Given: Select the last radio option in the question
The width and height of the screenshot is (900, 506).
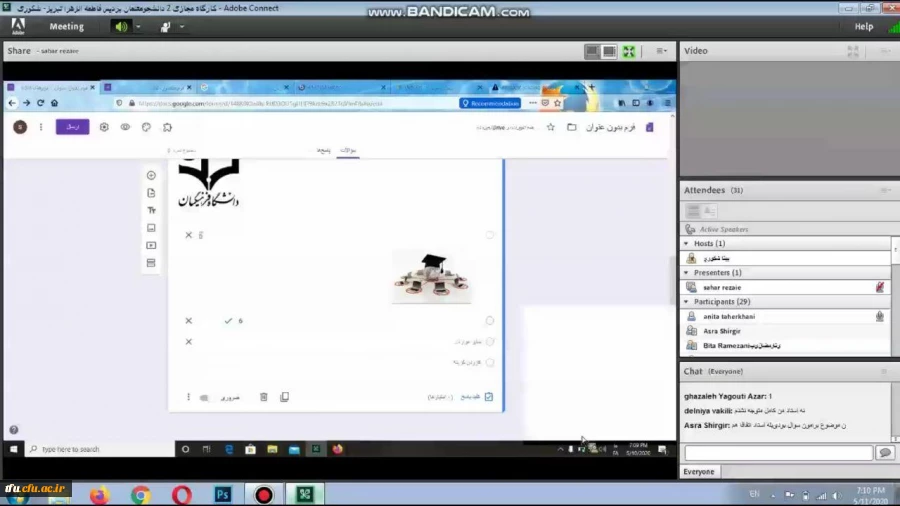Looking at the screenshot, I should pos(490,362).
